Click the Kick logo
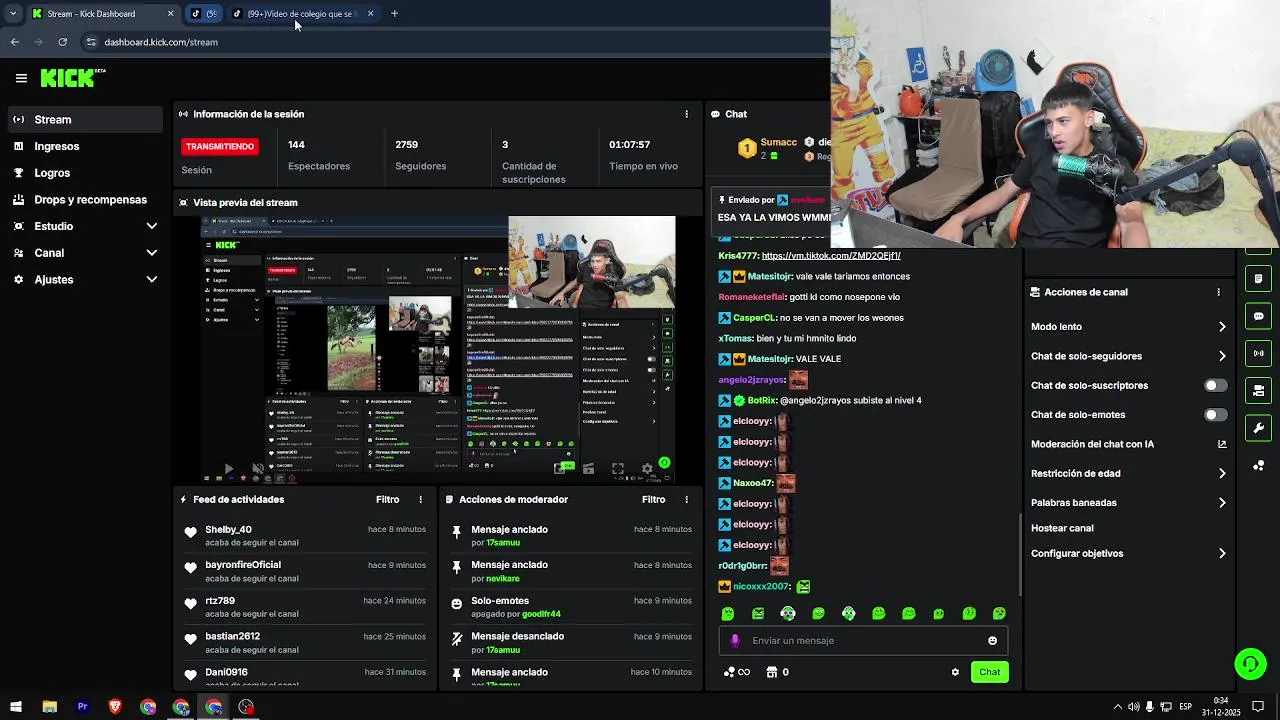1280x720 pixels. 72,77
